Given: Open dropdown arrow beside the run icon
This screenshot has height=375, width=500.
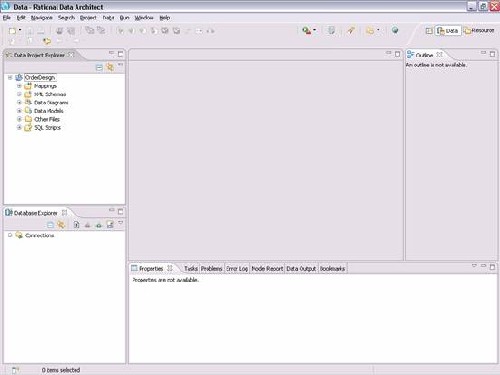Looking at the screenshot, I should pyautogui.click(x=315, y=30).
